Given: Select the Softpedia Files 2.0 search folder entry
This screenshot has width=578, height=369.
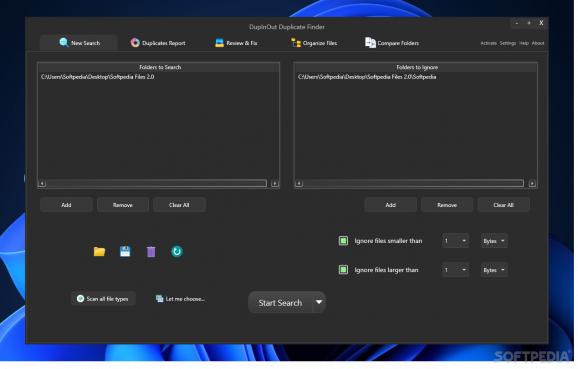Looking at the screenshot, I should tap(98, 77).
